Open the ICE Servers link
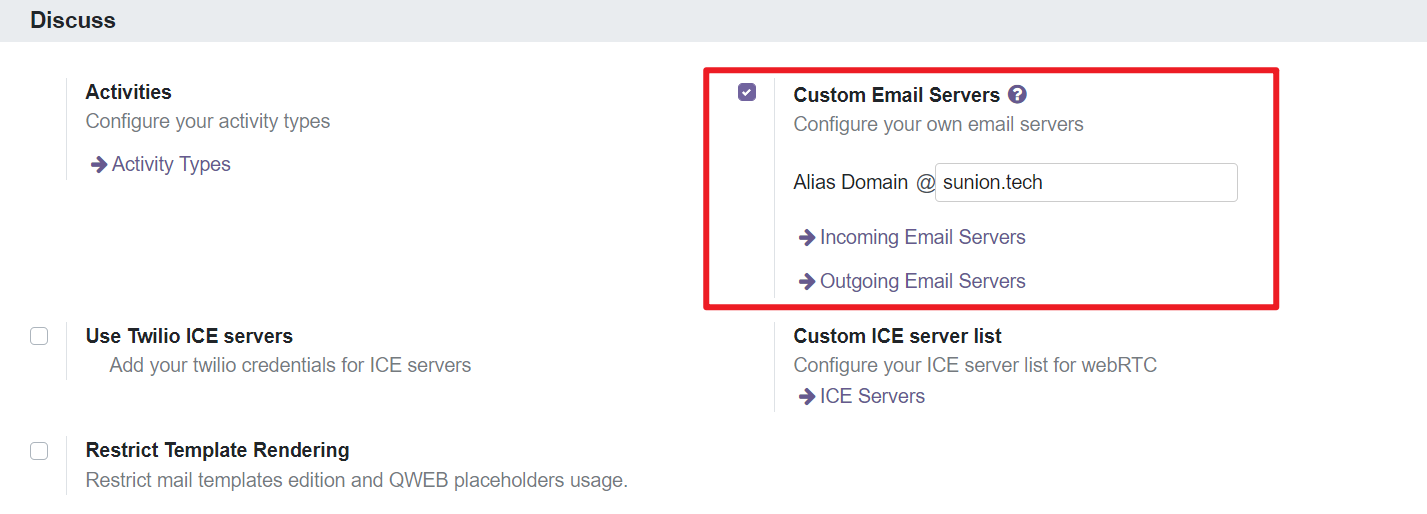 [x=872, y=396]
